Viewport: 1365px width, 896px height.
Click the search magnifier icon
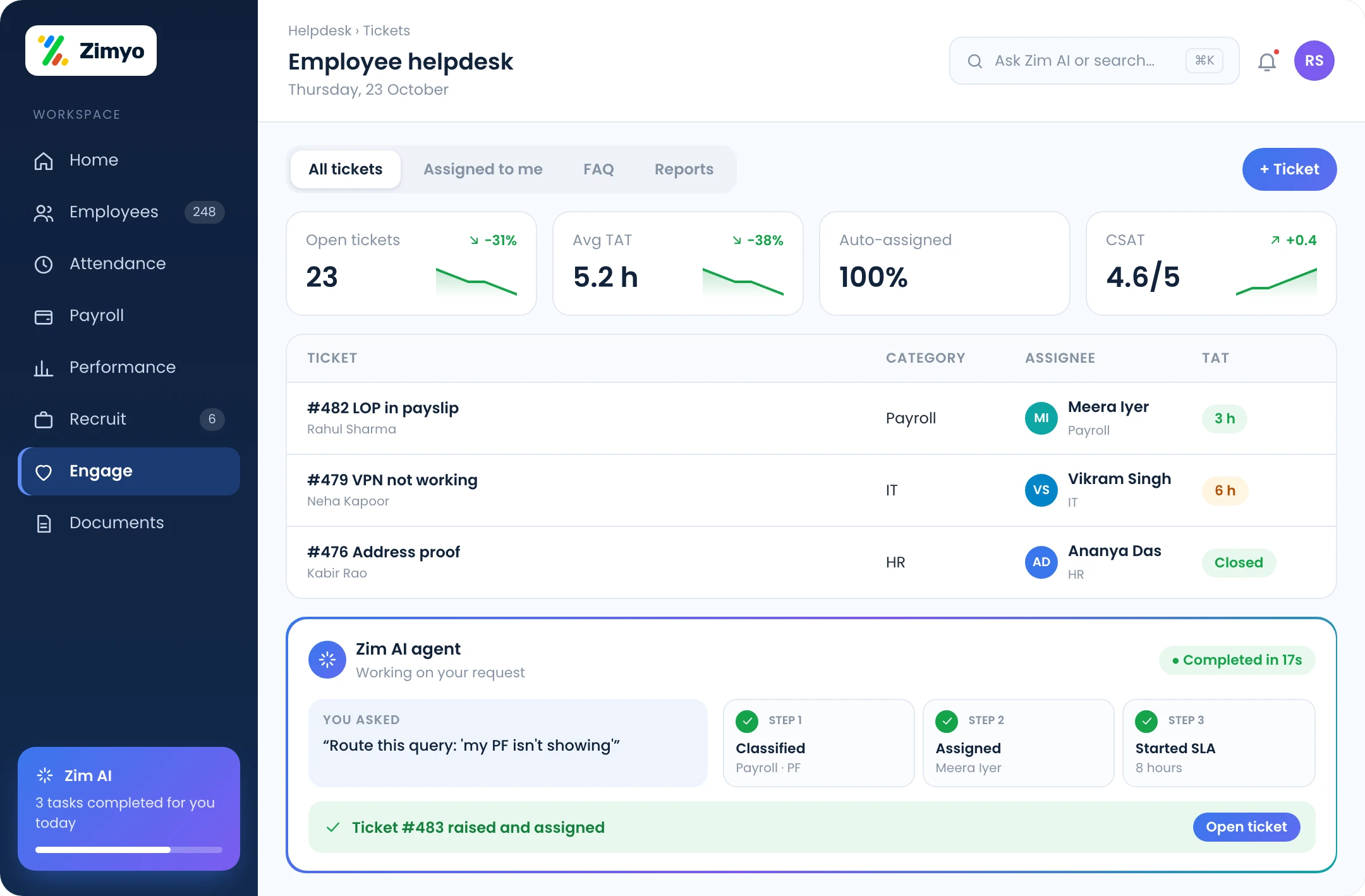(975, 61)
